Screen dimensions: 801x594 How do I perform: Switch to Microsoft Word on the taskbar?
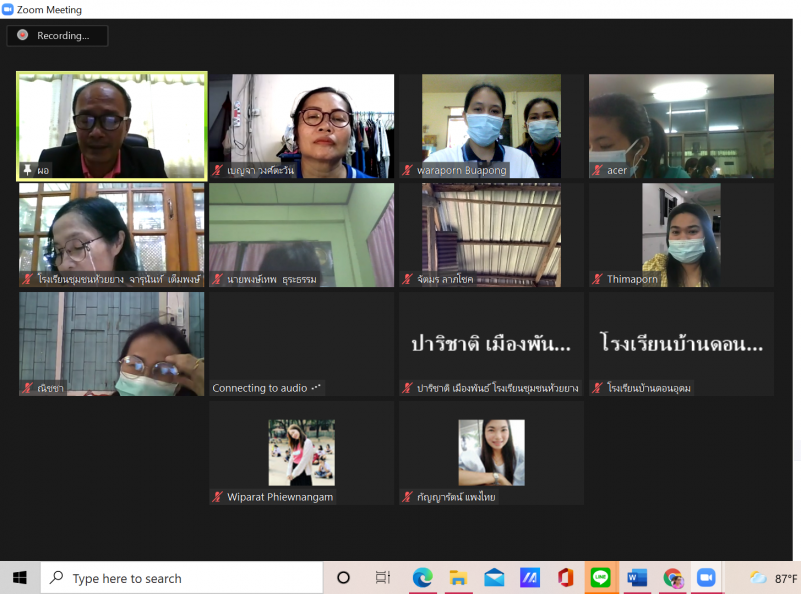pyautogui.click(x=636, y=578)
